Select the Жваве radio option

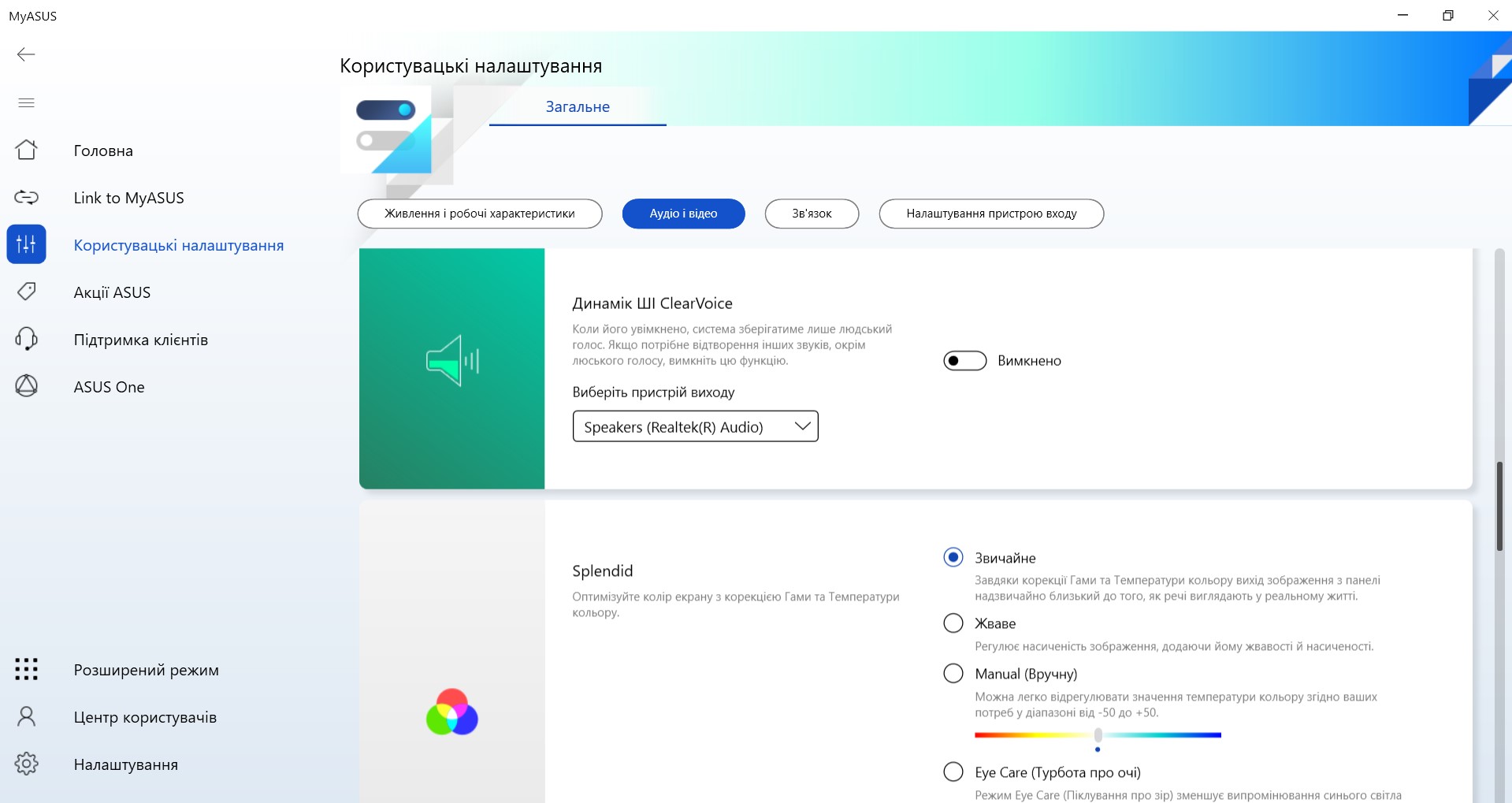pos(953,623)
